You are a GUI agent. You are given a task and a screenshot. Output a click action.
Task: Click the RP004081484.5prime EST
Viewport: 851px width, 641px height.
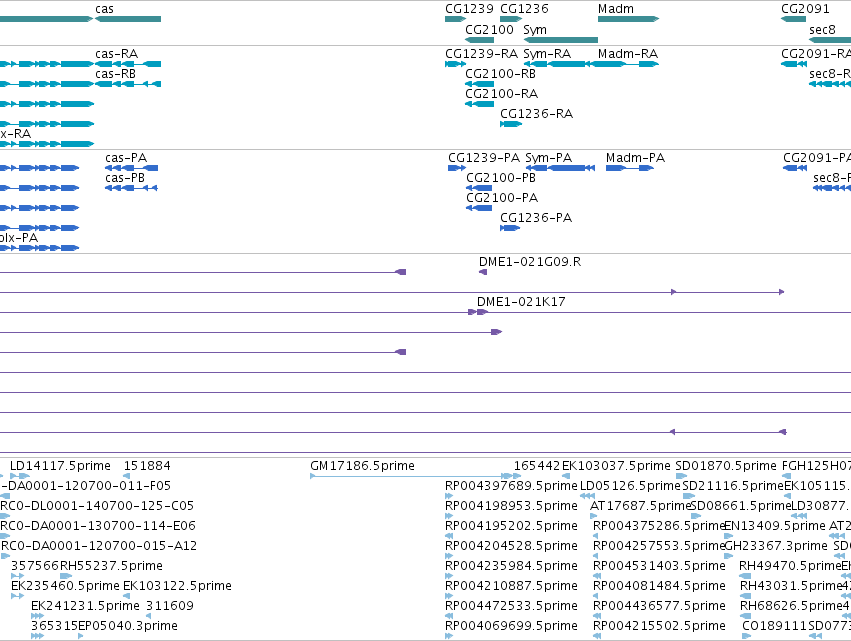pyautogui.click(x=596, y=596)
